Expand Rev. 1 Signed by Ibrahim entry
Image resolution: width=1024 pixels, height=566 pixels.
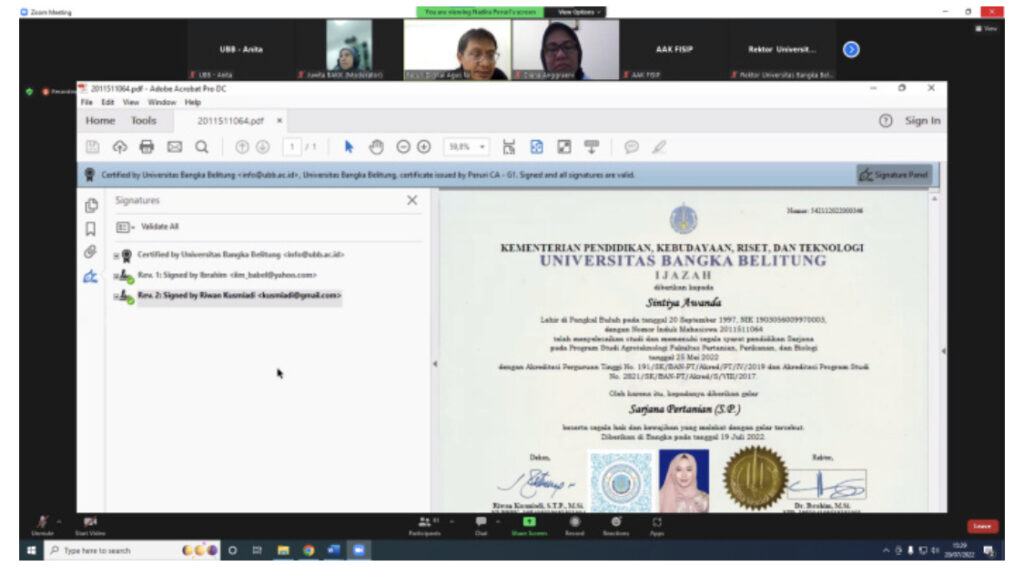pyautogui.click(x=116, y=275)
